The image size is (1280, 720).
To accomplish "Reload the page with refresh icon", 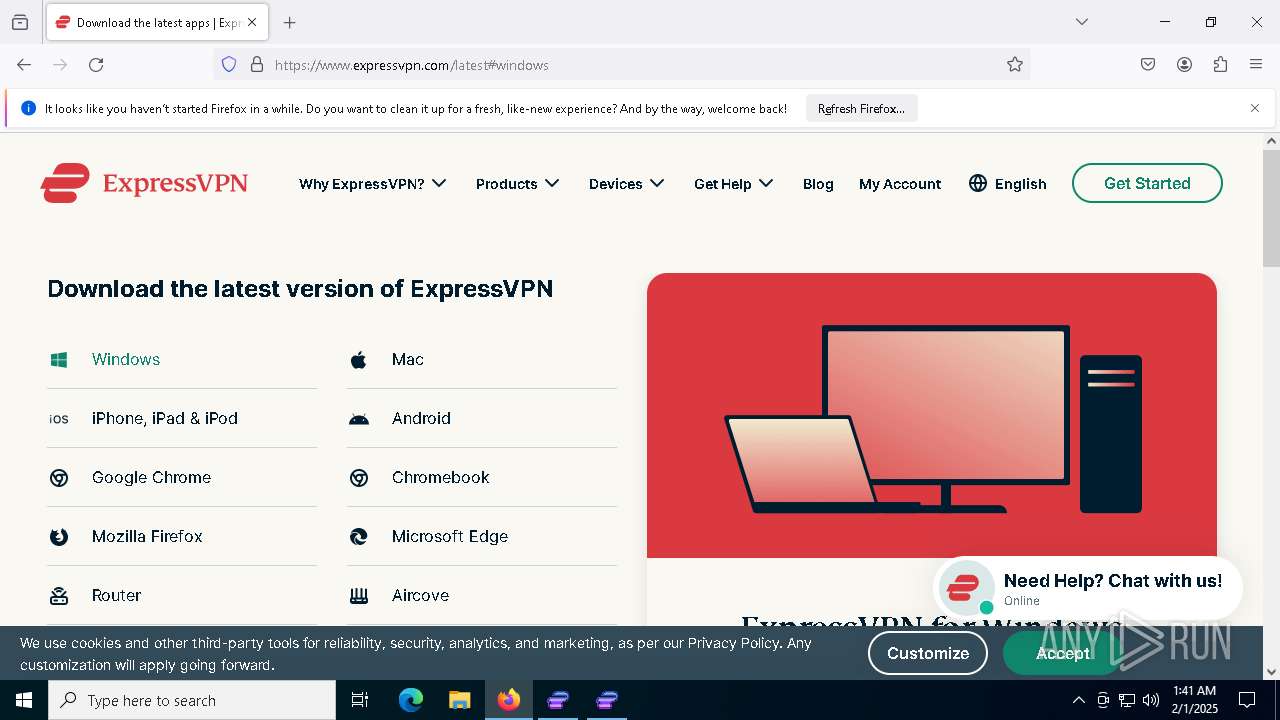I will point(96,65).
